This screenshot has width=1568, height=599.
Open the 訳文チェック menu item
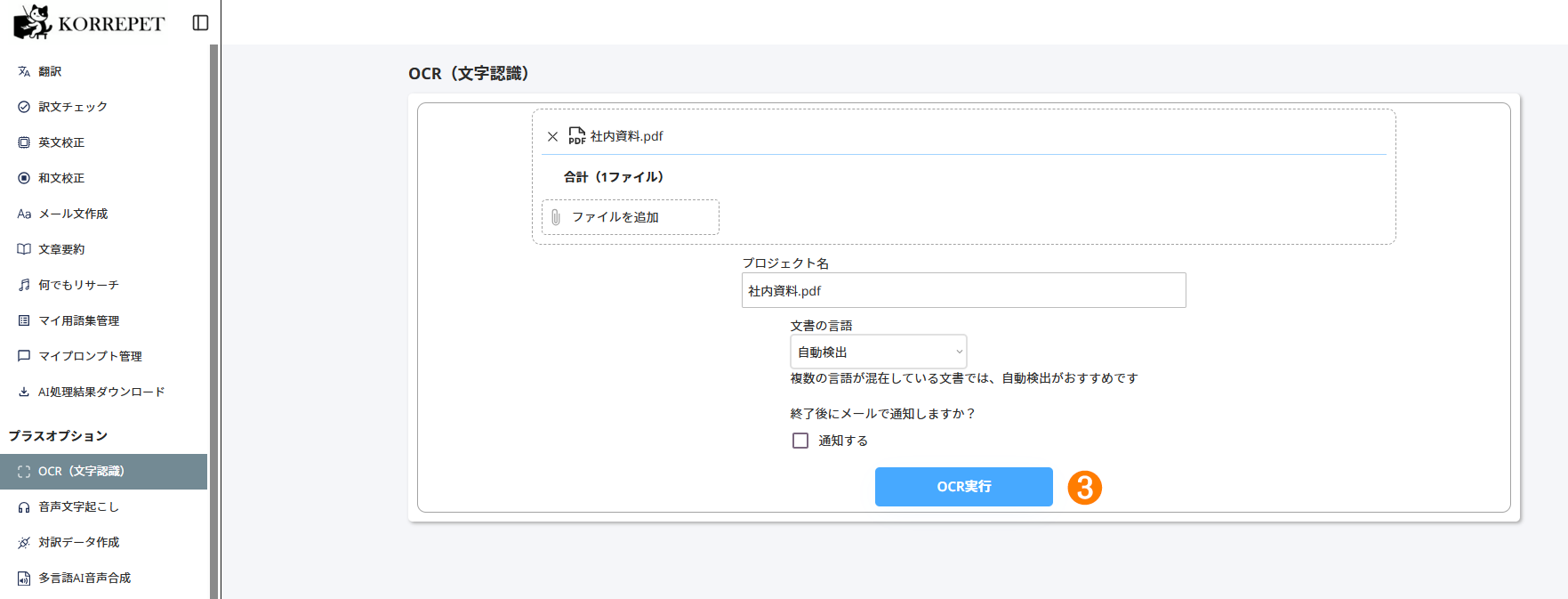click(x=103, y=107)
